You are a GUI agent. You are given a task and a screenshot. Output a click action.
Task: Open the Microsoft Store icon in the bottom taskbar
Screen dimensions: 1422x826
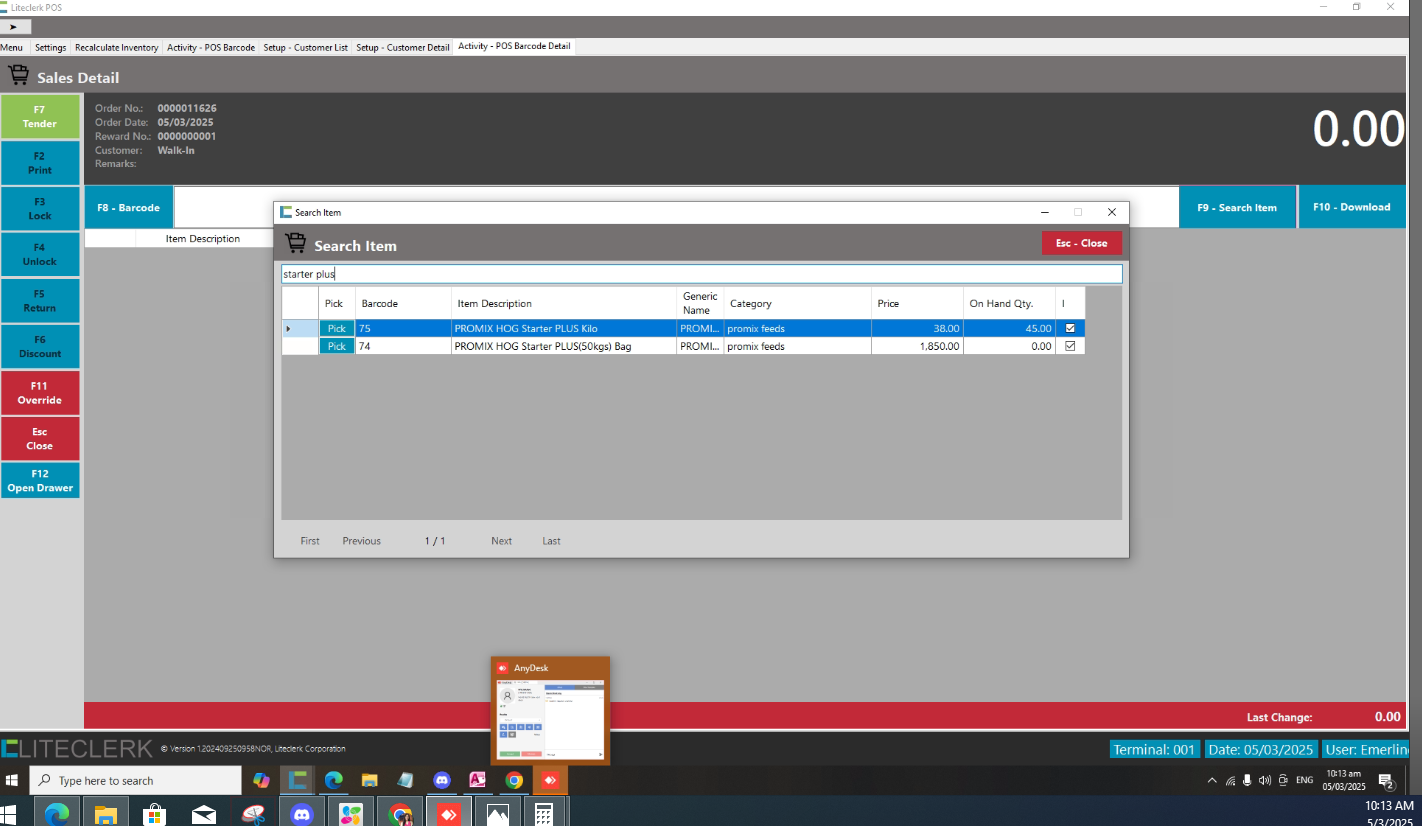point(154,814)
